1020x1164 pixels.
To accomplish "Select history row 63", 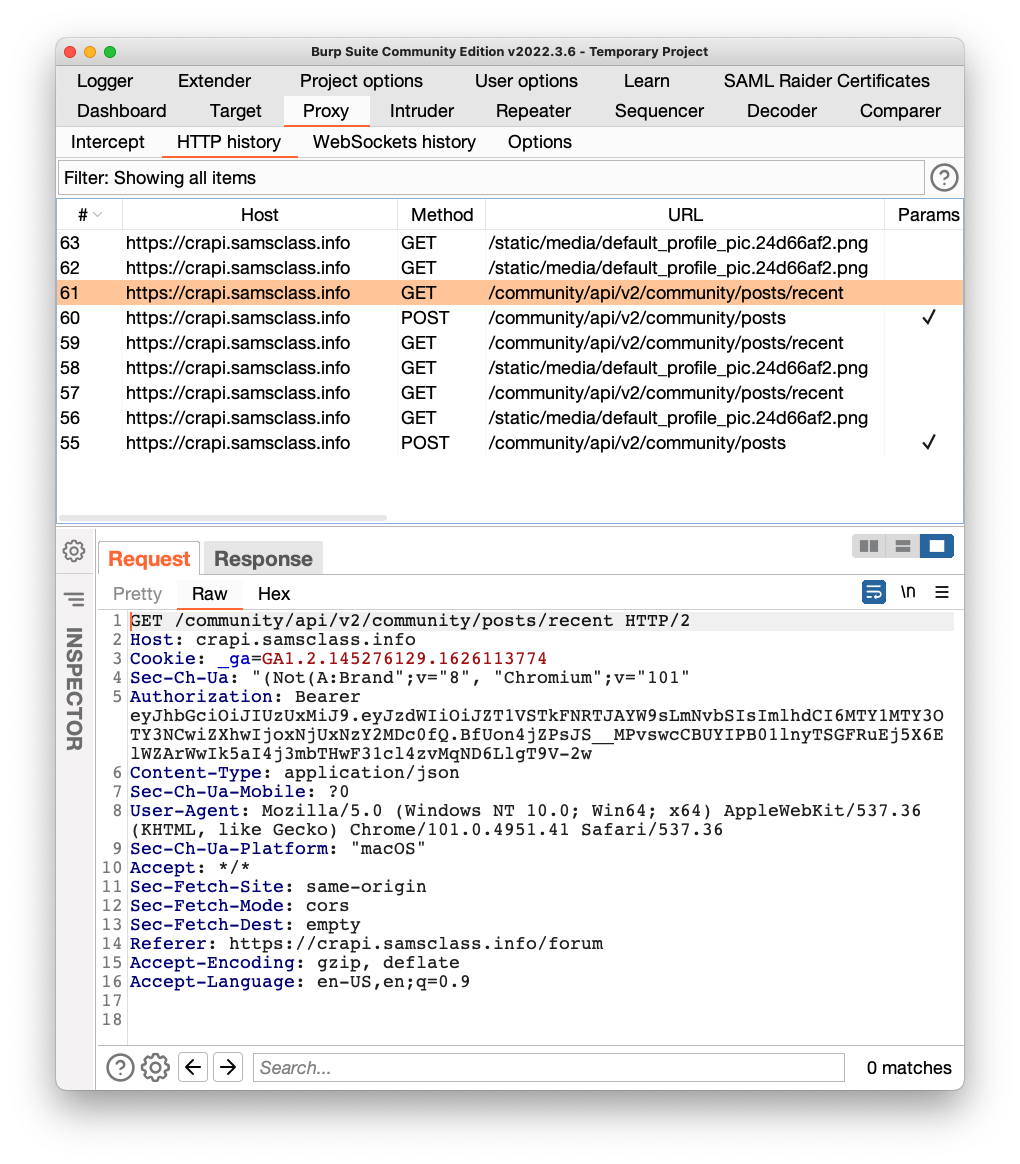I will coord(510,243).
